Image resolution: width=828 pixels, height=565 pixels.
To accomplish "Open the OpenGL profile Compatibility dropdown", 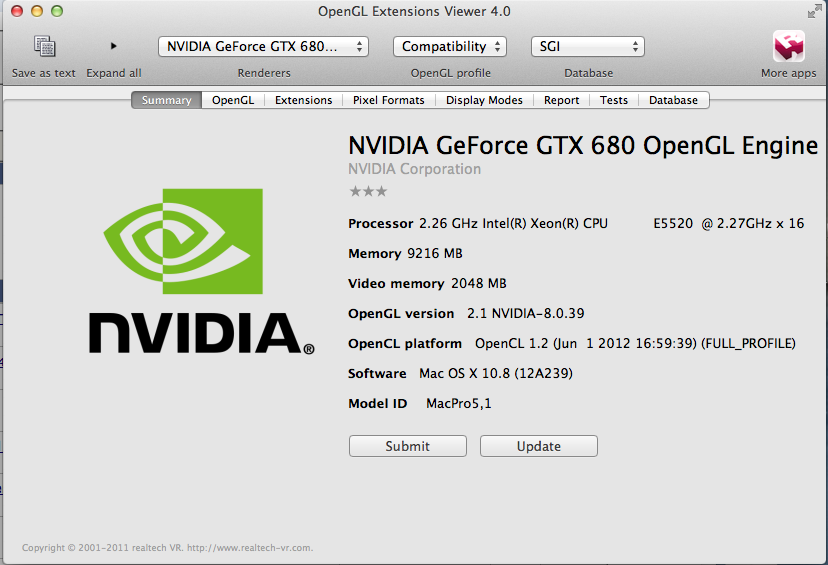I will [449, 46].
